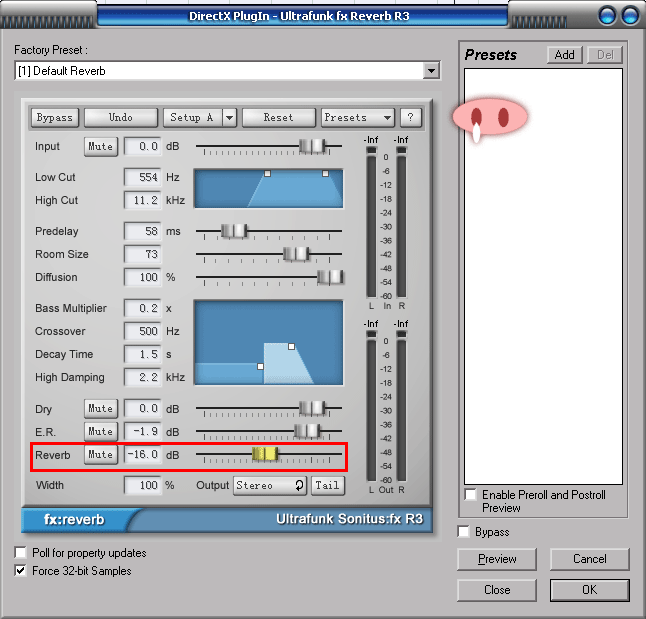
Task: Mute the E.R. signal
Action: (101, 431)
